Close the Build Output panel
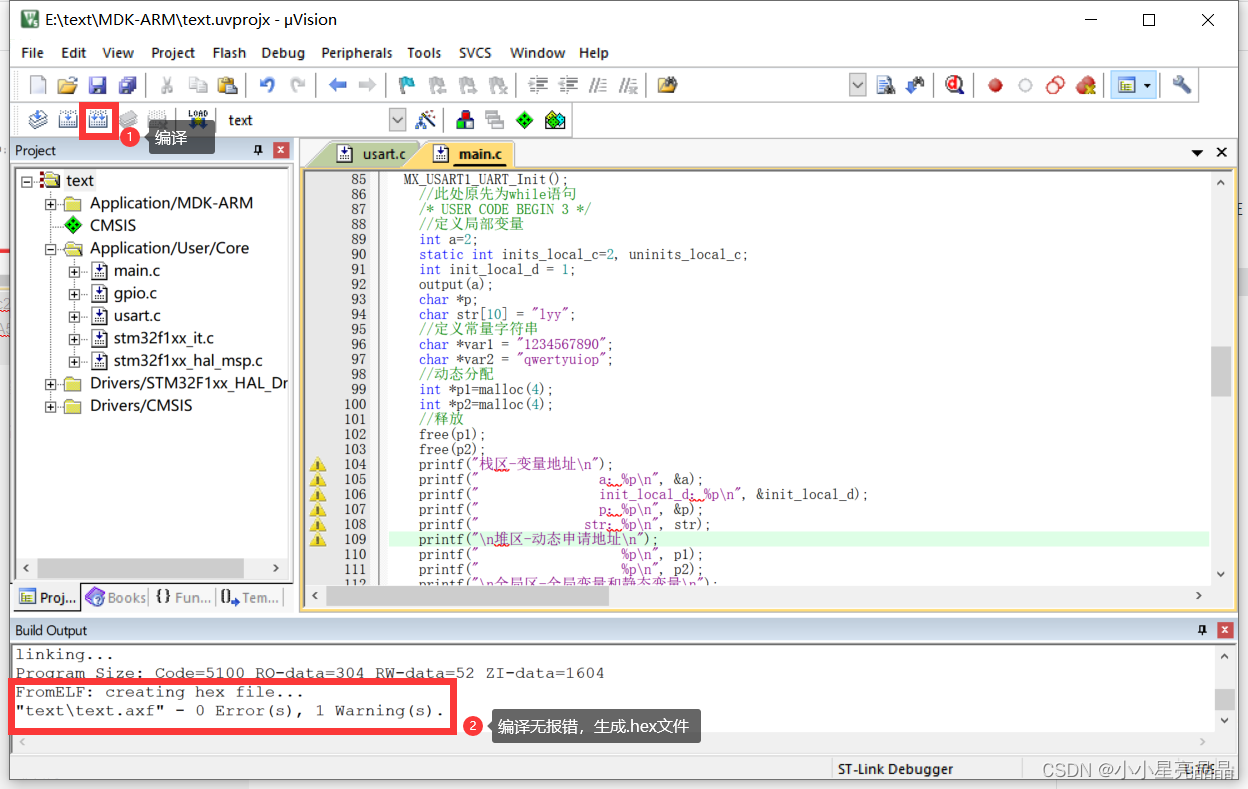 click(1224, 630)
